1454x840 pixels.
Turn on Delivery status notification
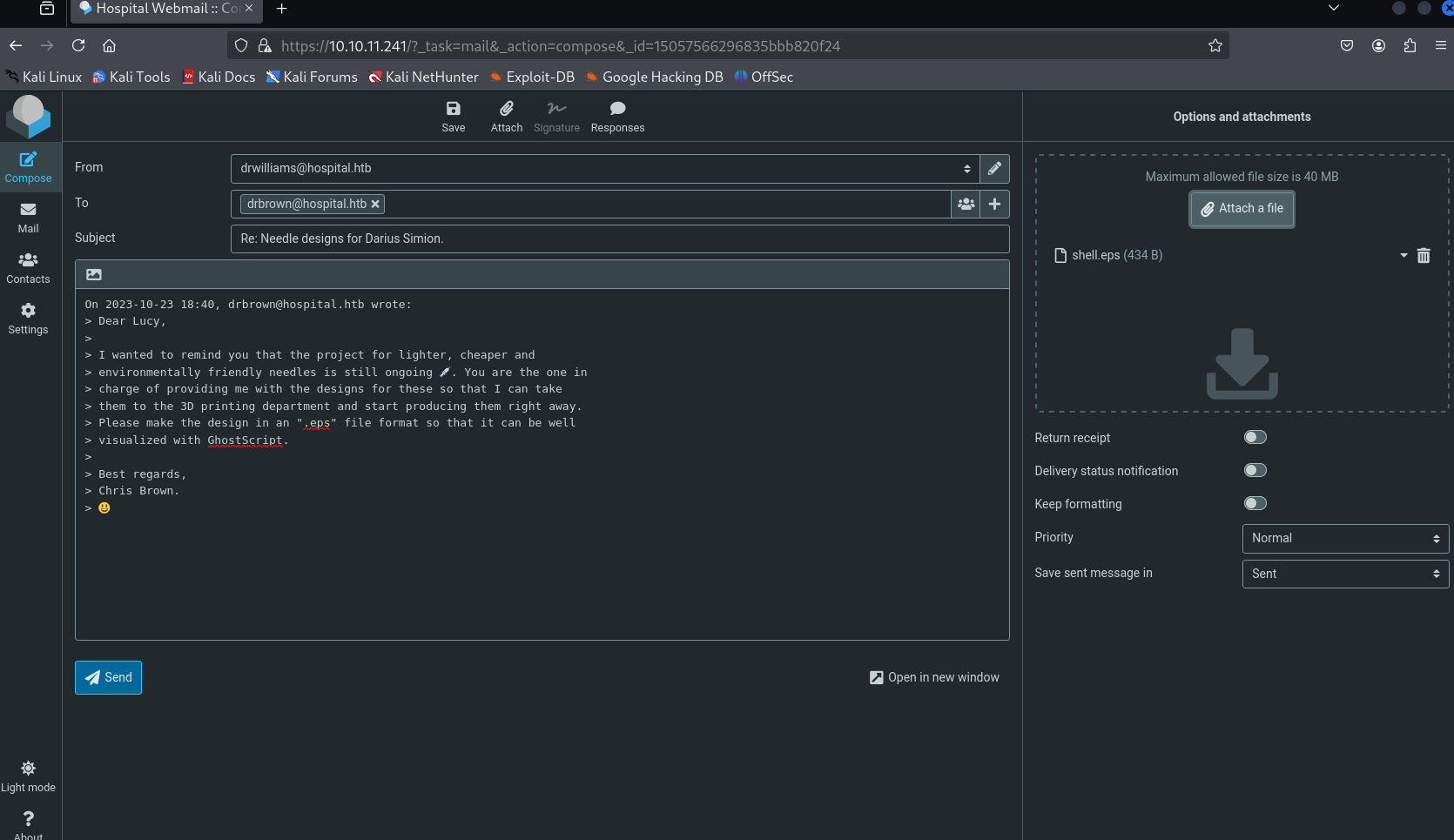1255,471
